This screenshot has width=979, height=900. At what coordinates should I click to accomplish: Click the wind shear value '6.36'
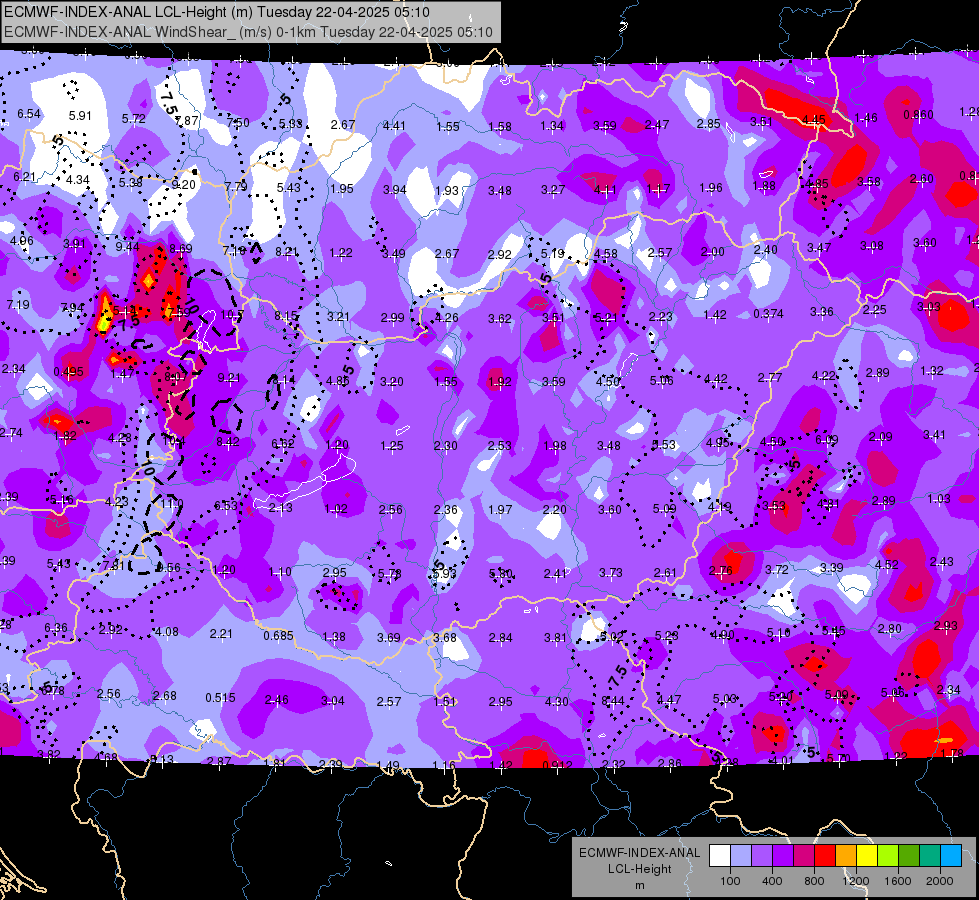pos(56,628)
